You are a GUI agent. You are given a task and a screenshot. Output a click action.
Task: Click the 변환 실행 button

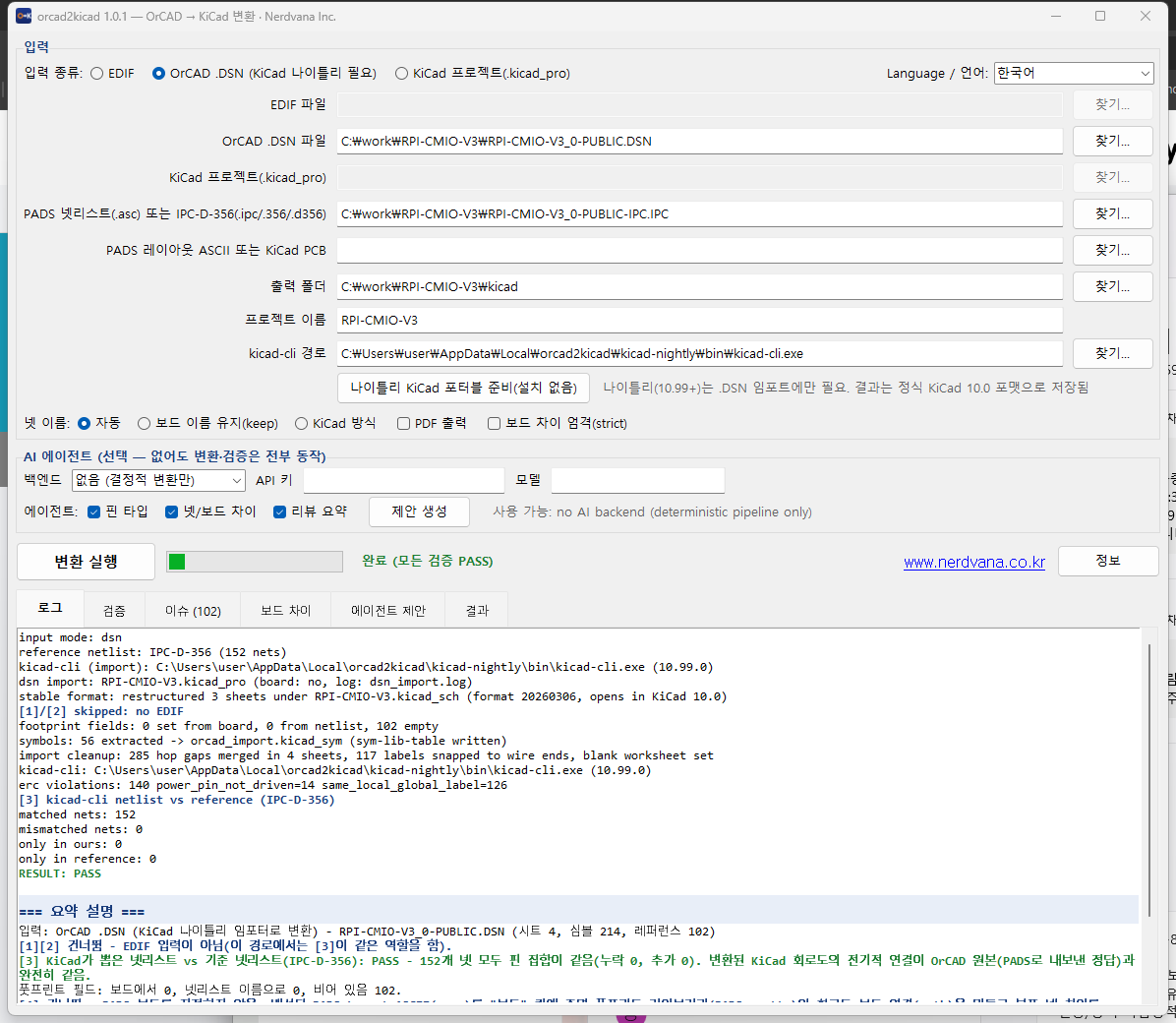pos(87,562)
